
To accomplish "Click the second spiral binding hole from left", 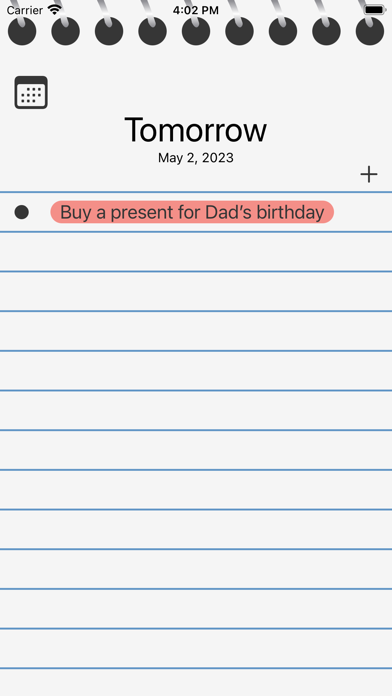I will (x=65, y=31).
